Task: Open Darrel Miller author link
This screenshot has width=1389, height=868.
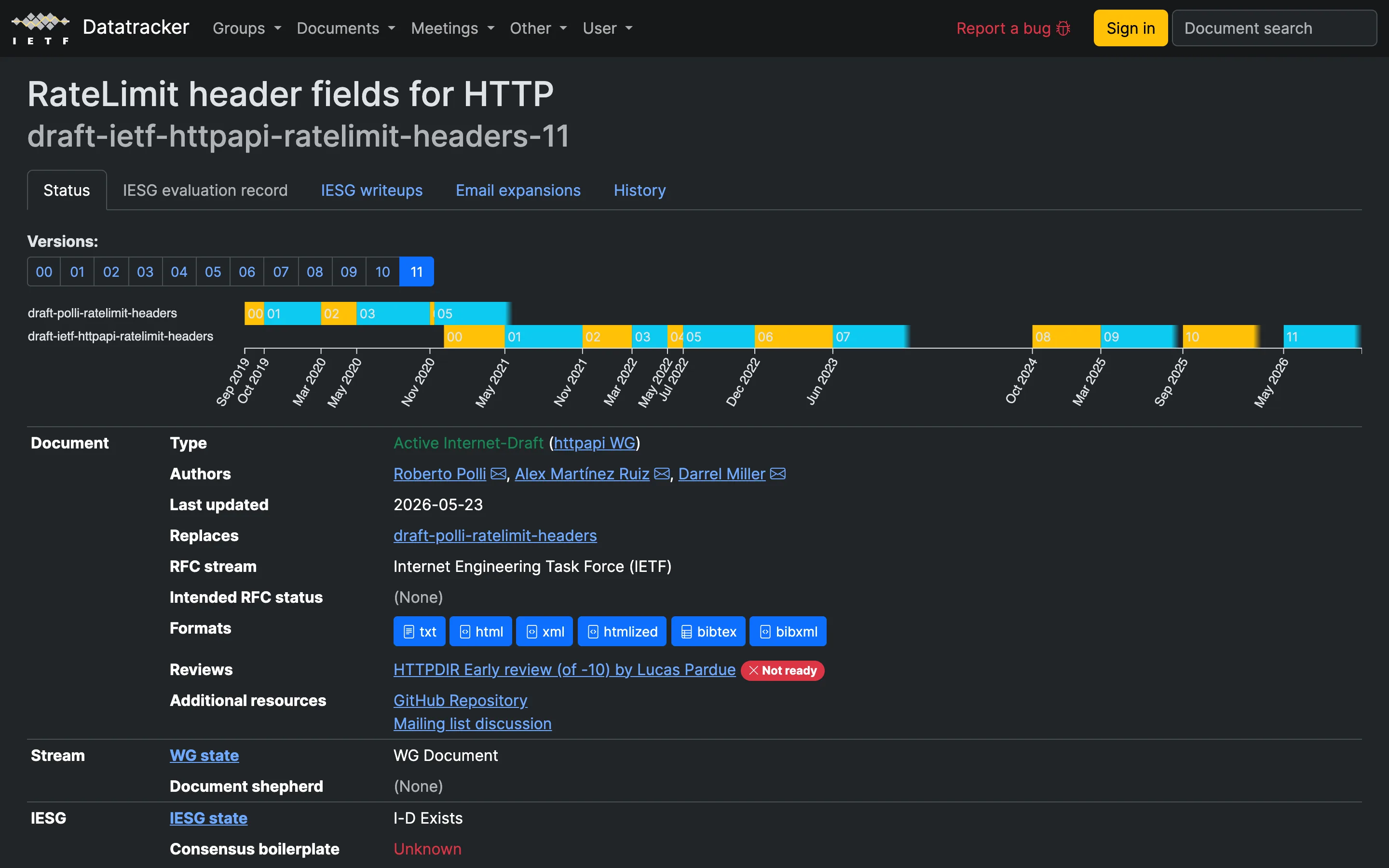Action: tap(722, 474)
